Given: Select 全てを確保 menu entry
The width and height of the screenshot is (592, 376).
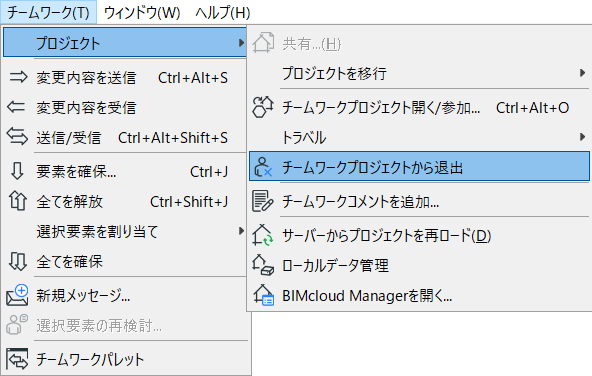Looking at the screenshot, I should pos(125,261).
